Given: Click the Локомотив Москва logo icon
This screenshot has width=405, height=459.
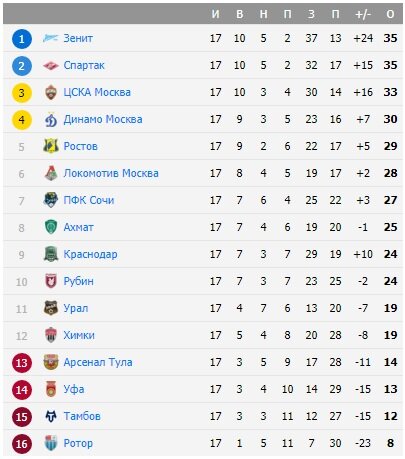Looking at the screenshot, I should (51, 173).
